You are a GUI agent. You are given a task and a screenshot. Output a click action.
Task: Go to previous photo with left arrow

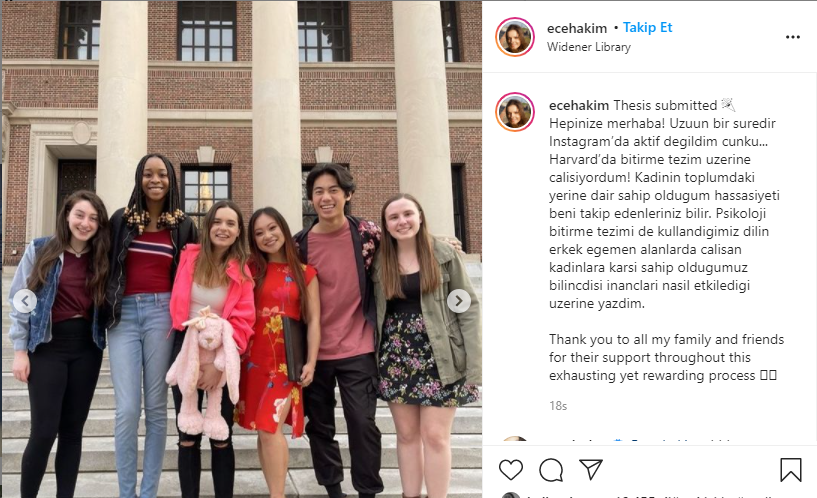point(24,301)
